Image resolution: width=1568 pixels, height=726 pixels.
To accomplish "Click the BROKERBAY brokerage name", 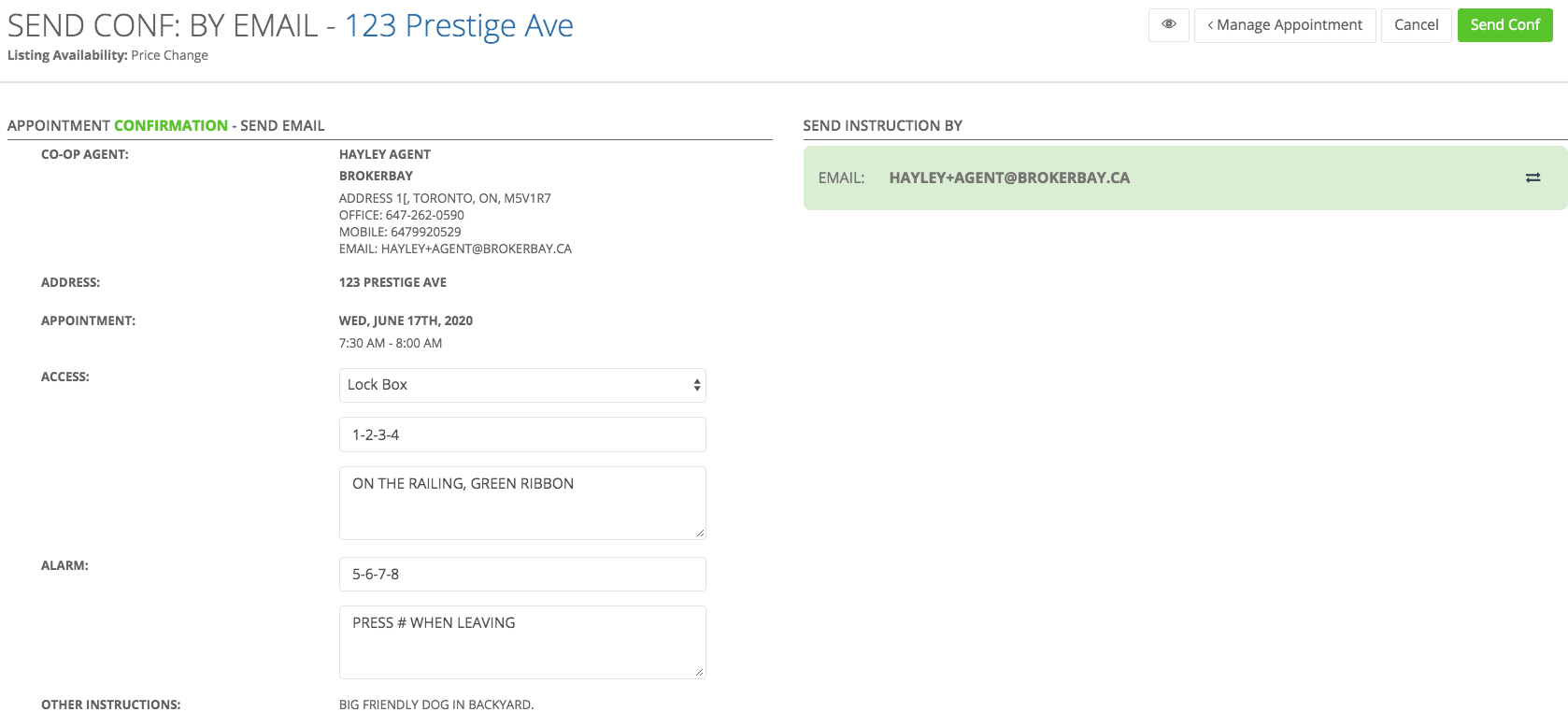I will [376, 176].
